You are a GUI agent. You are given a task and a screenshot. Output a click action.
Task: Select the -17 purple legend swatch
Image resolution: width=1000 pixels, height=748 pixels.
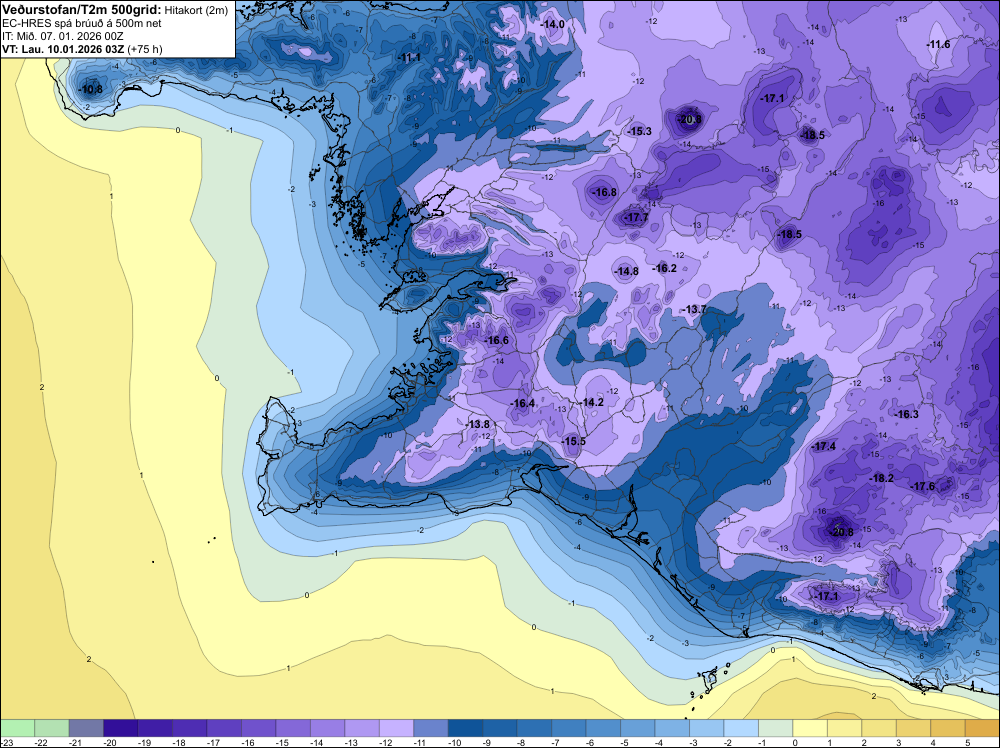tap(224, 728)
